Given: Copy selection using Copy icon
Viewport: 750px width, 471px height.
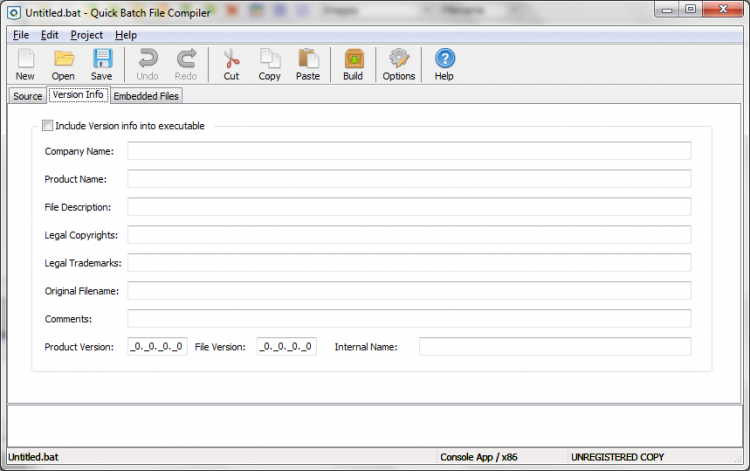Looking at the screenshot, I should 270,65.
